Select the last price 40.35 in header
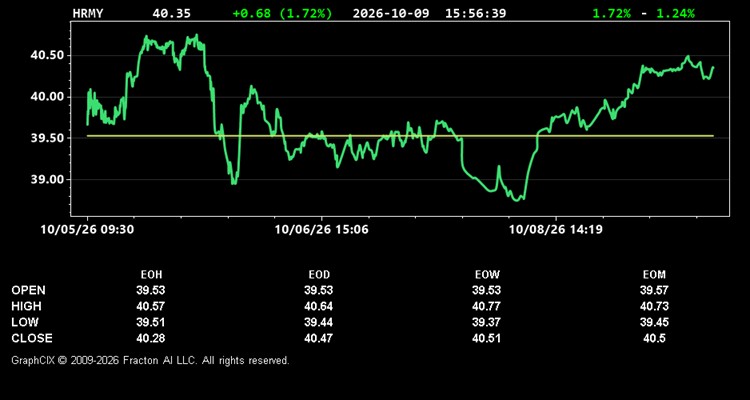 pyautogui.click(x=171, y=13)
